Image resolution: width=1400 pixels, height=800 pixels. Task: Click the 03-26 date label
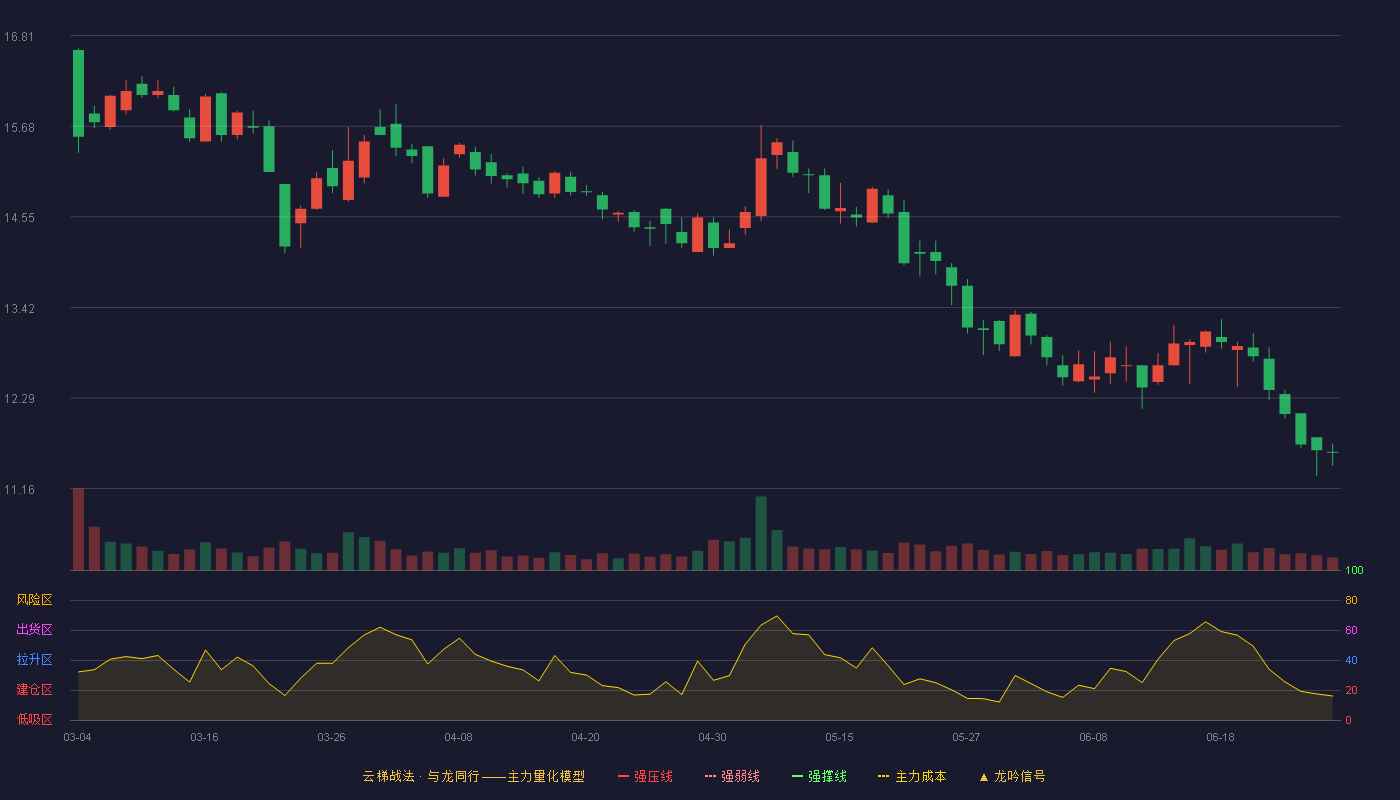(331, 737)
